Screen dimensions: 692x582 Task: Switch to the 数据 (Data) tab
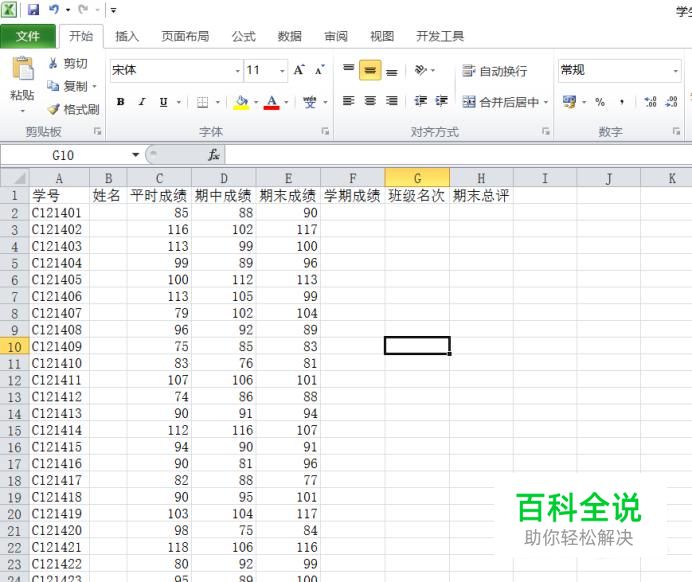290,36
